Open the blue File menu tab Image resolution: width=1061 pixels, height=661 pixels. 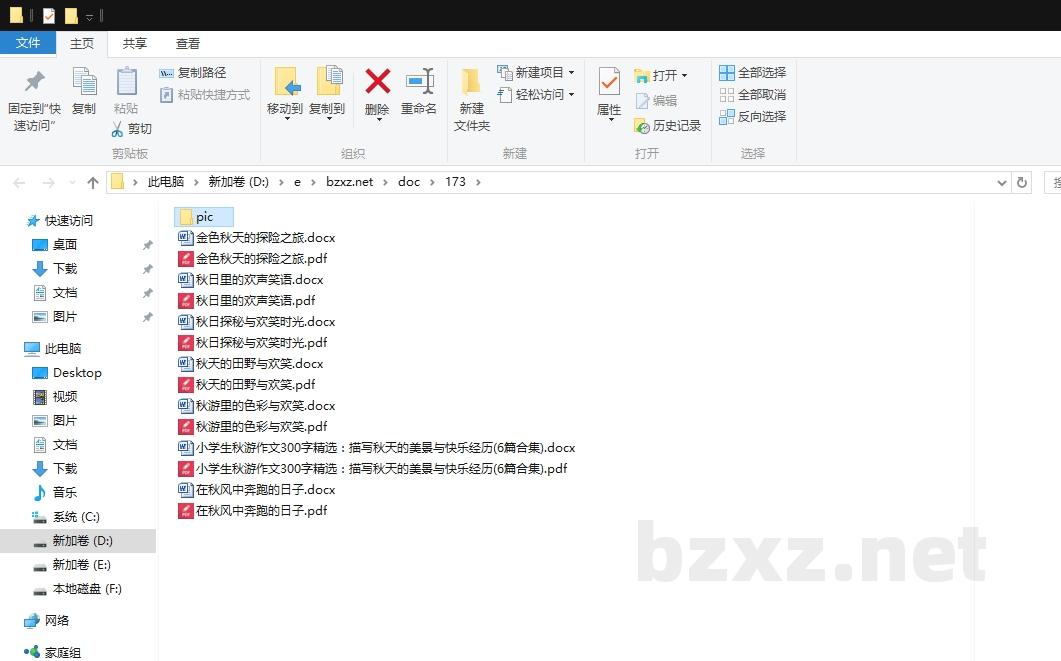[x=28, y=43]
